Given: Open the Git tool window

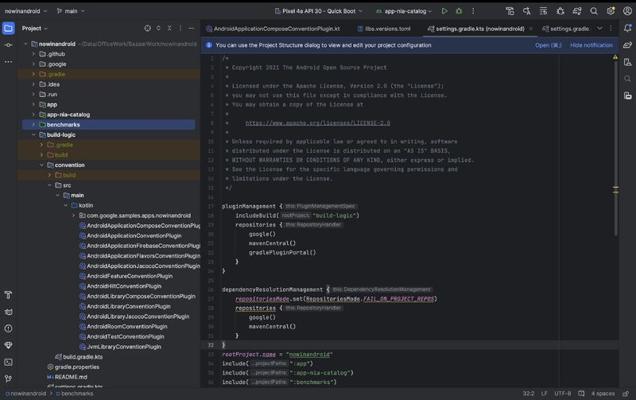Looking at the screenshot, I should [x=8, y=378].
